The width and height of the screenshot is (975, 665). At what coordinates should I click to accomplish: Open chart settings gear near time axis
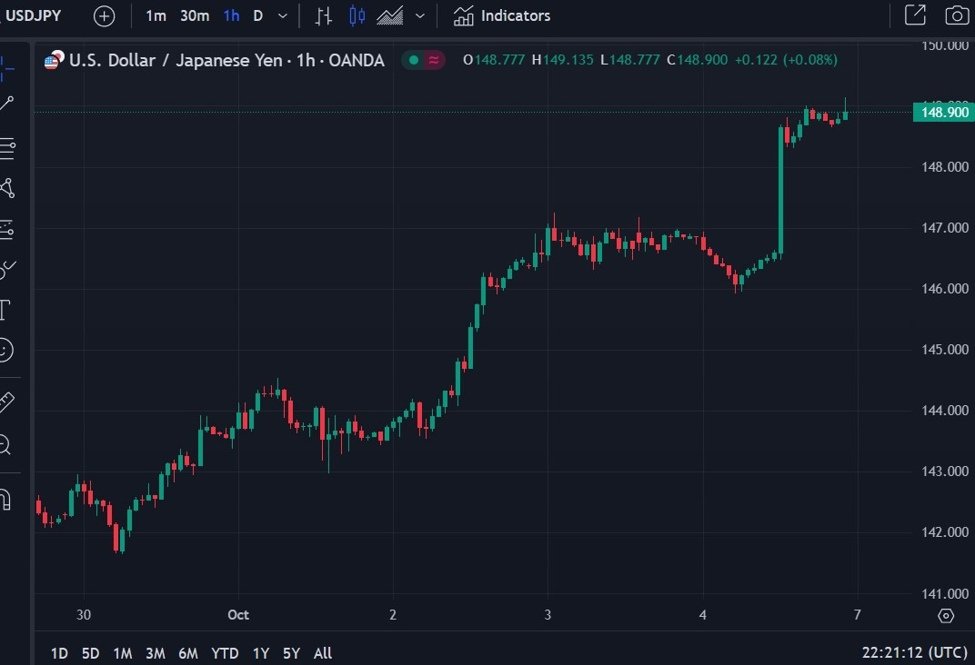945,615
